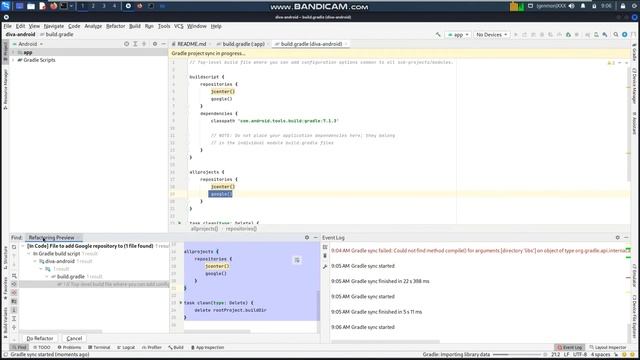Open the Search Everywhere magnifier icon
Screen dimensions: 640x360
[616, 35]
